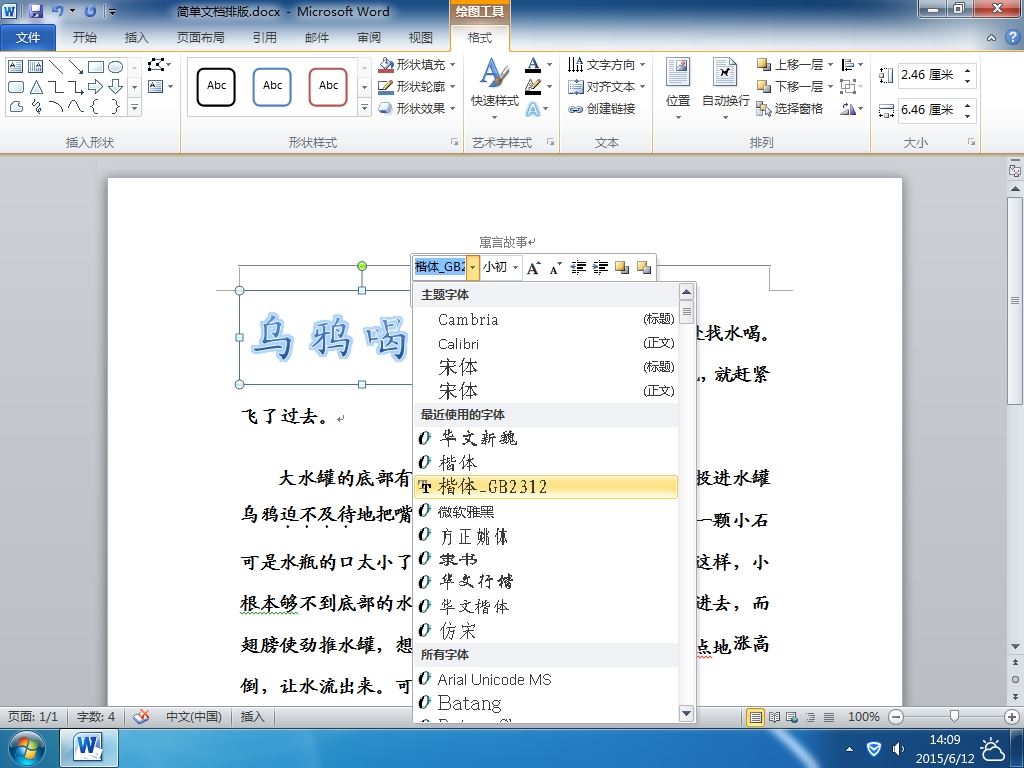Switch to the 引用 References tab

[264, 38]
